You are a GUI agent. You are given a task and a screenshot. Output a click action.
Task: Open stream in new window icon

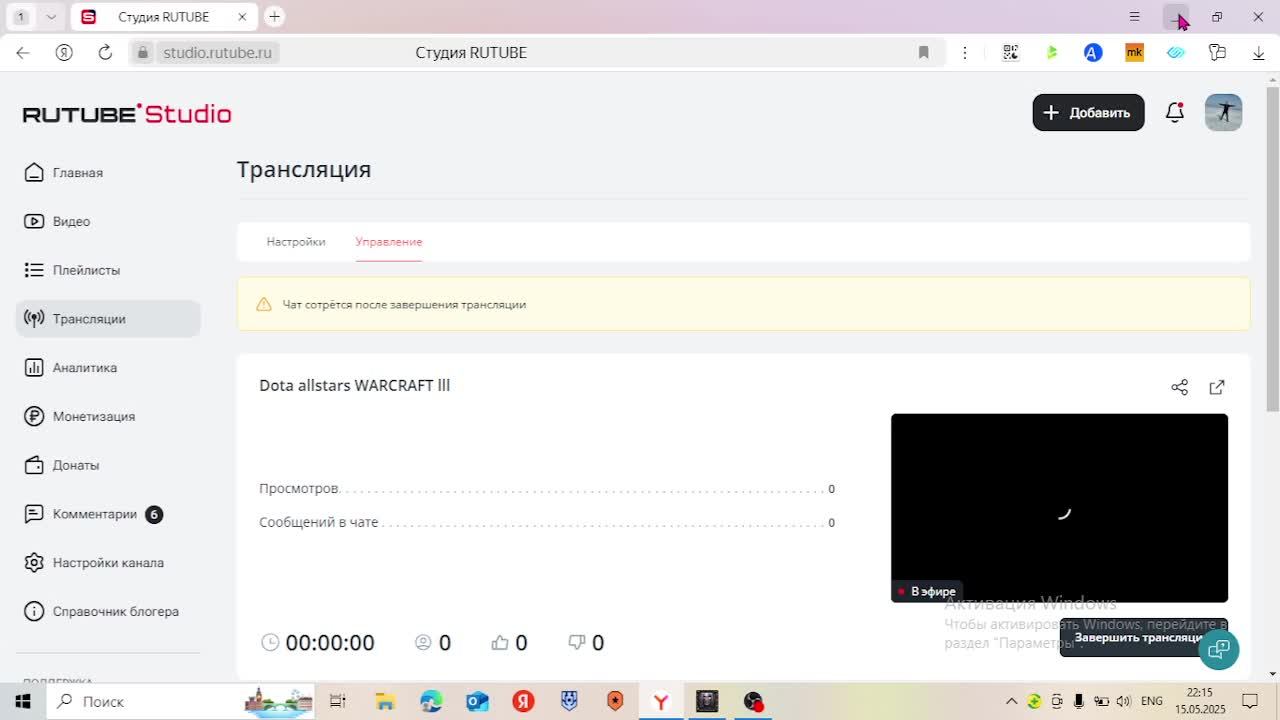(1217, 387)
